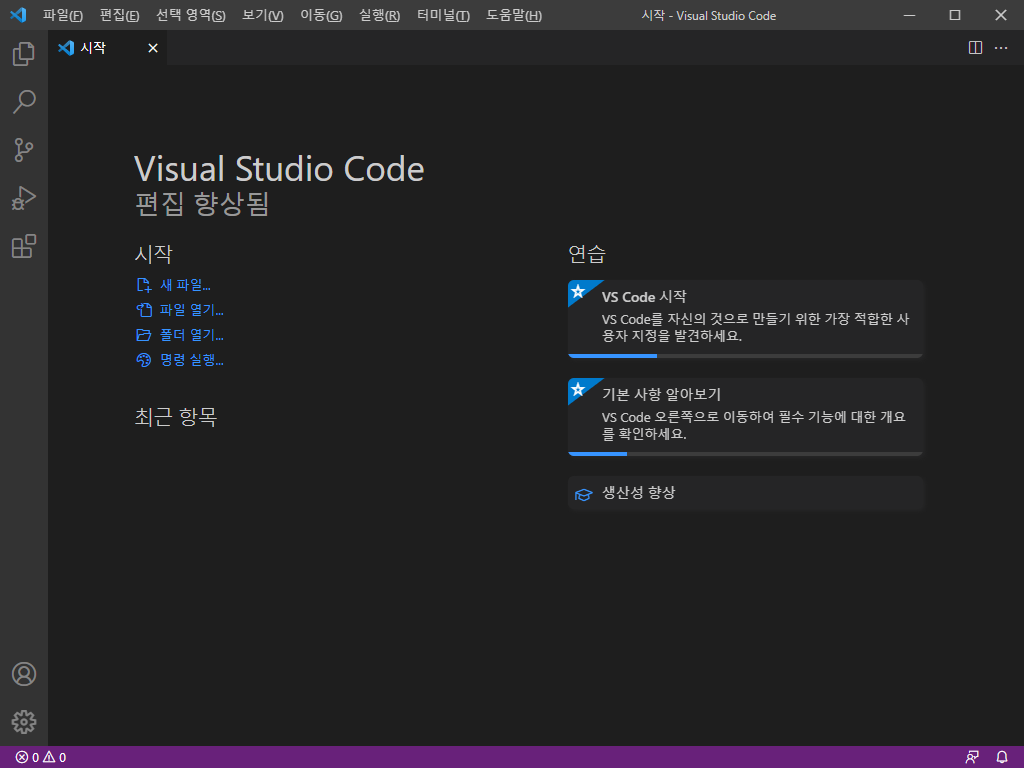Click the feedback icon in status bar

[x=972, y=757]
